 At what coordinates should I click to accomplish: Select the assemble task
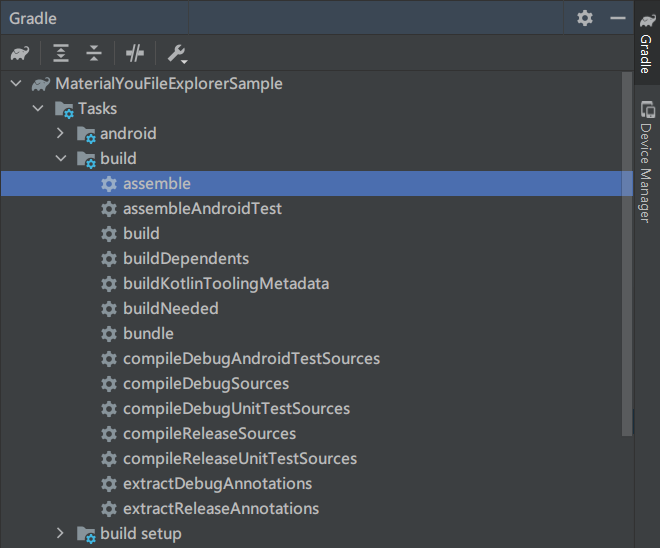point(156,184)
